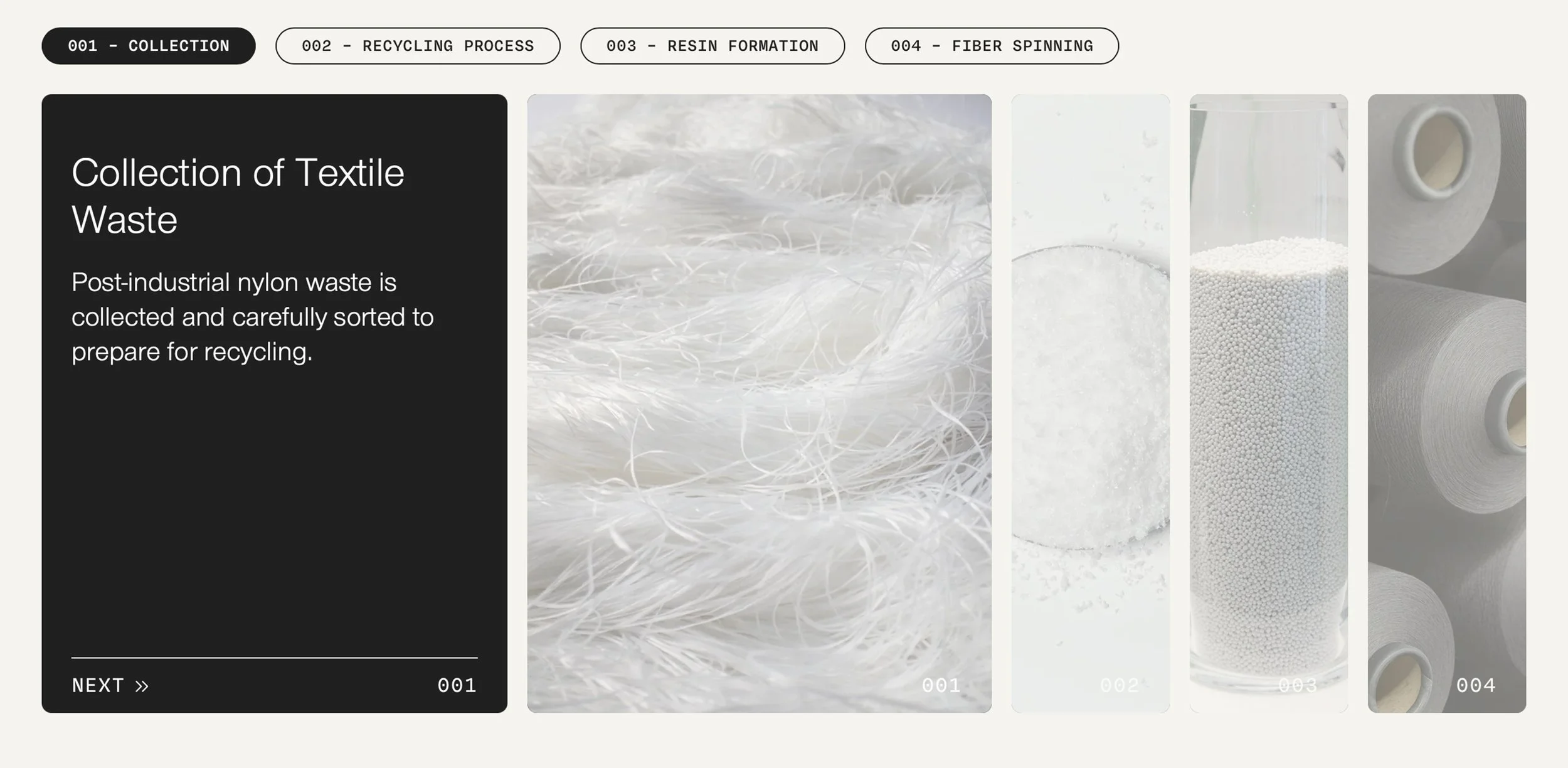This screenshot has height=768, width=1568.
Task: Click the 001 counter in the dark card
Action: coord(457,686)
